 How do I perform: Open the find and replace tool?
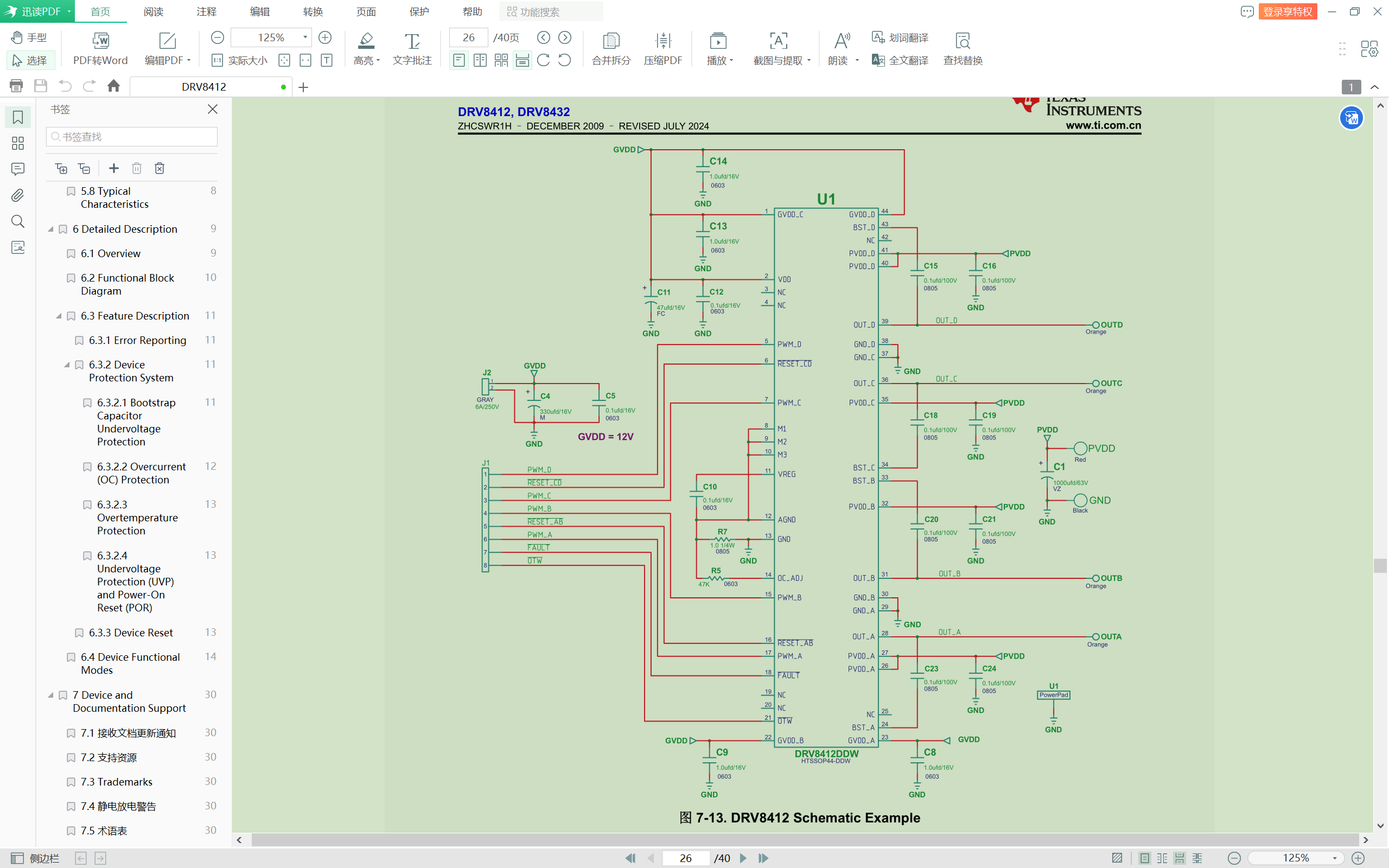click(x=962, y=41)
